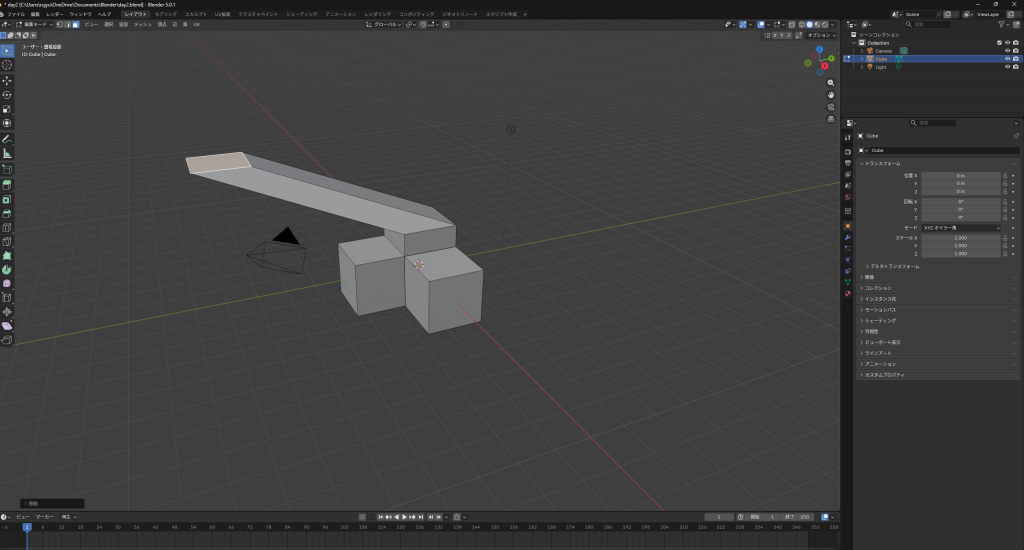Switch to face select mode
This screenshot has width=1024, height=550.
point(77,24)
